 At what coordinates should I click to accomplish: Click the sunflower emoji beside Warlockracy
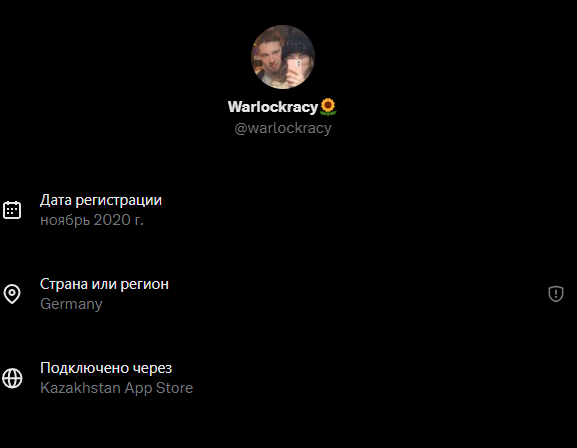coord(328,107)
